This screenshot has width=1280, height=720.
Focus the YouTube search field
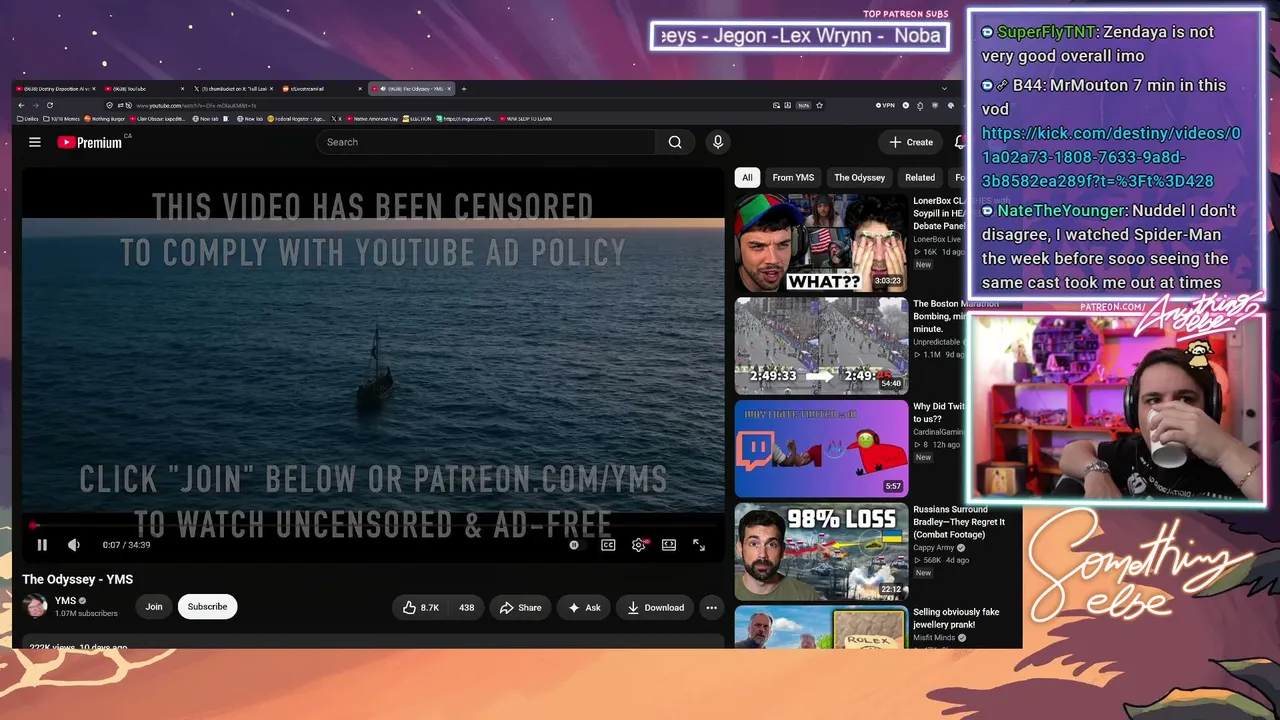coord(484,142)
